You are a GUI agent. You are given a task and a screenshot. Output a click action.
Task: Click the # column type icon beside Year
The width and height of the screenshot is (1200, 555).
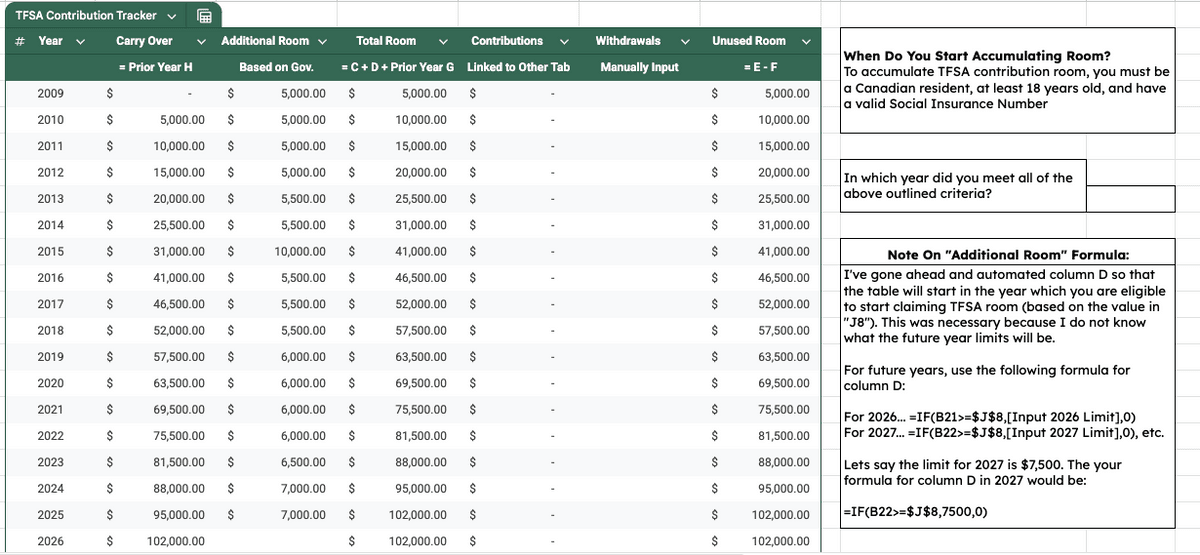click(x=20, y=41)
